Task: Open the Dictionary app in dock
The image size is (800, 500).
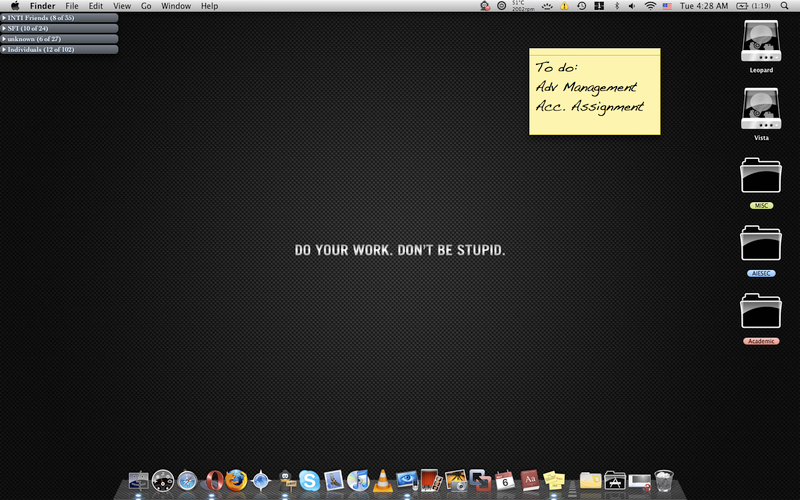Action: pos(530,481)
